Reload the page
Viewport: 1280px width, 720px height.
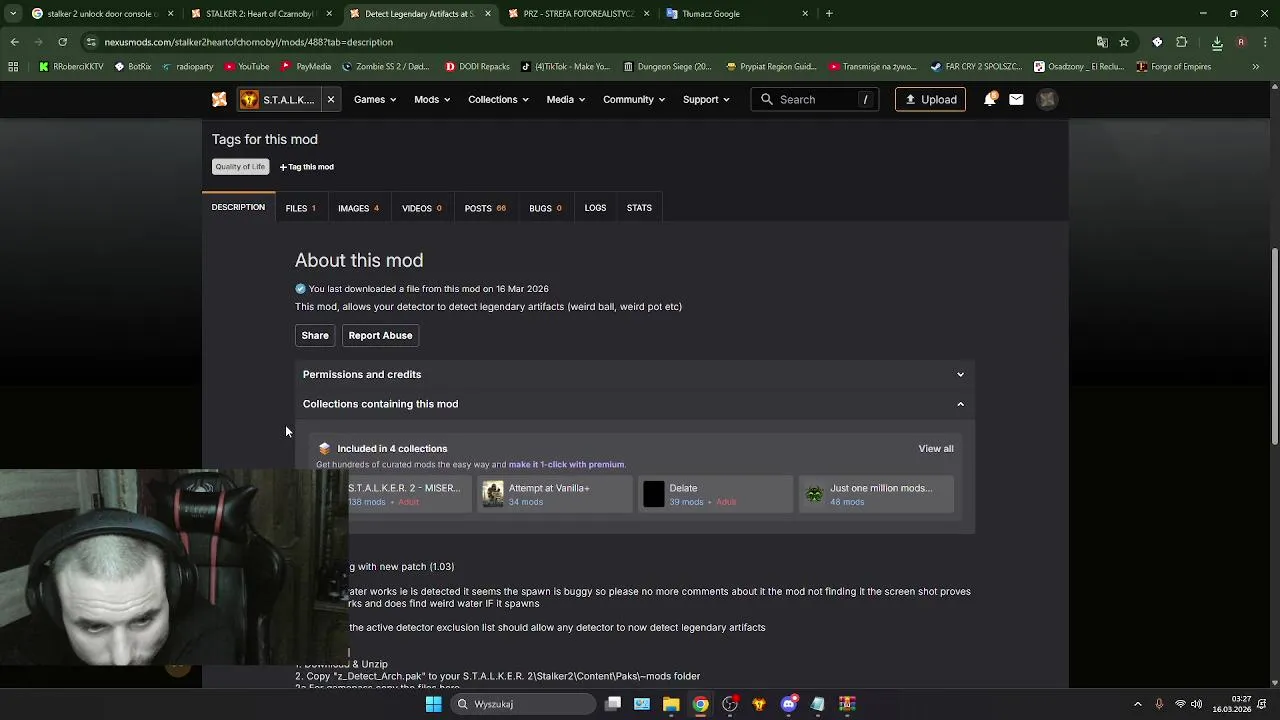click(62, 42)
